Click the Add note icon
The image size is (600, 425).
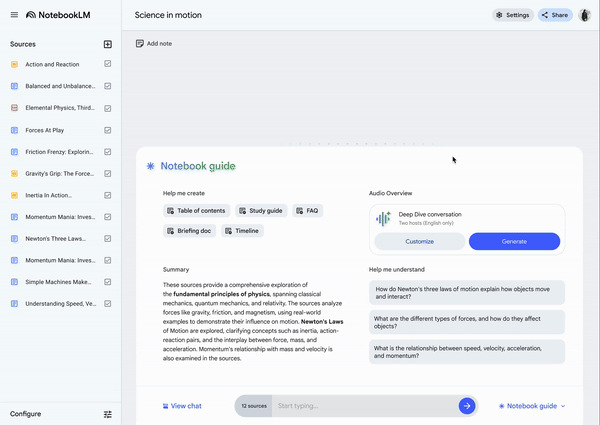(x=140, y=44)
